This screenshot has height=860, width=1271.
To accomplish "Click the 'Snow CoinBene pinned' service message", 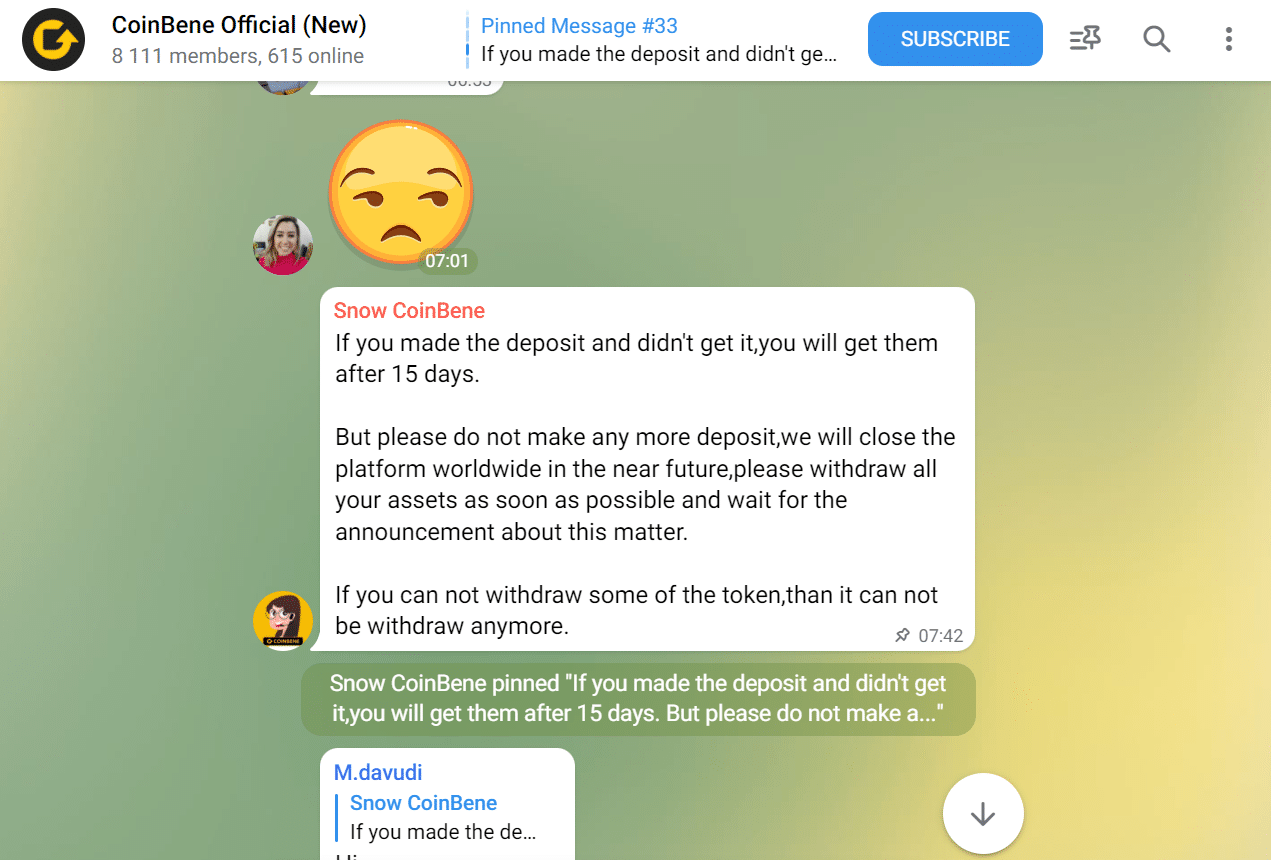I will [638, 699].
